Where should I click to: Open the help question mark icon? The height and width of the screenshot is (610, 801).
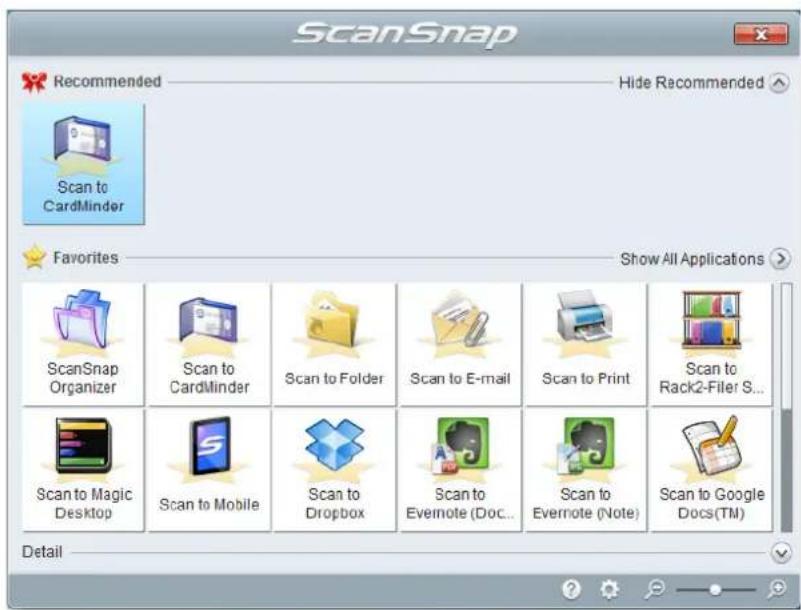coord(571,589)
